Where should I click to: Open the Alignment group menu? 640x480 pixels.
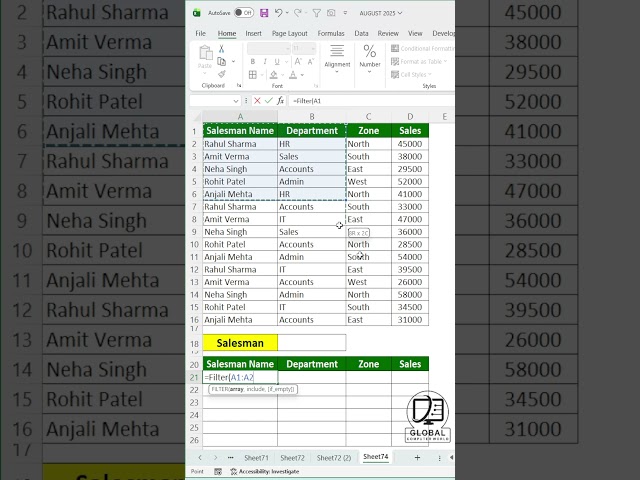coord(337,59)
